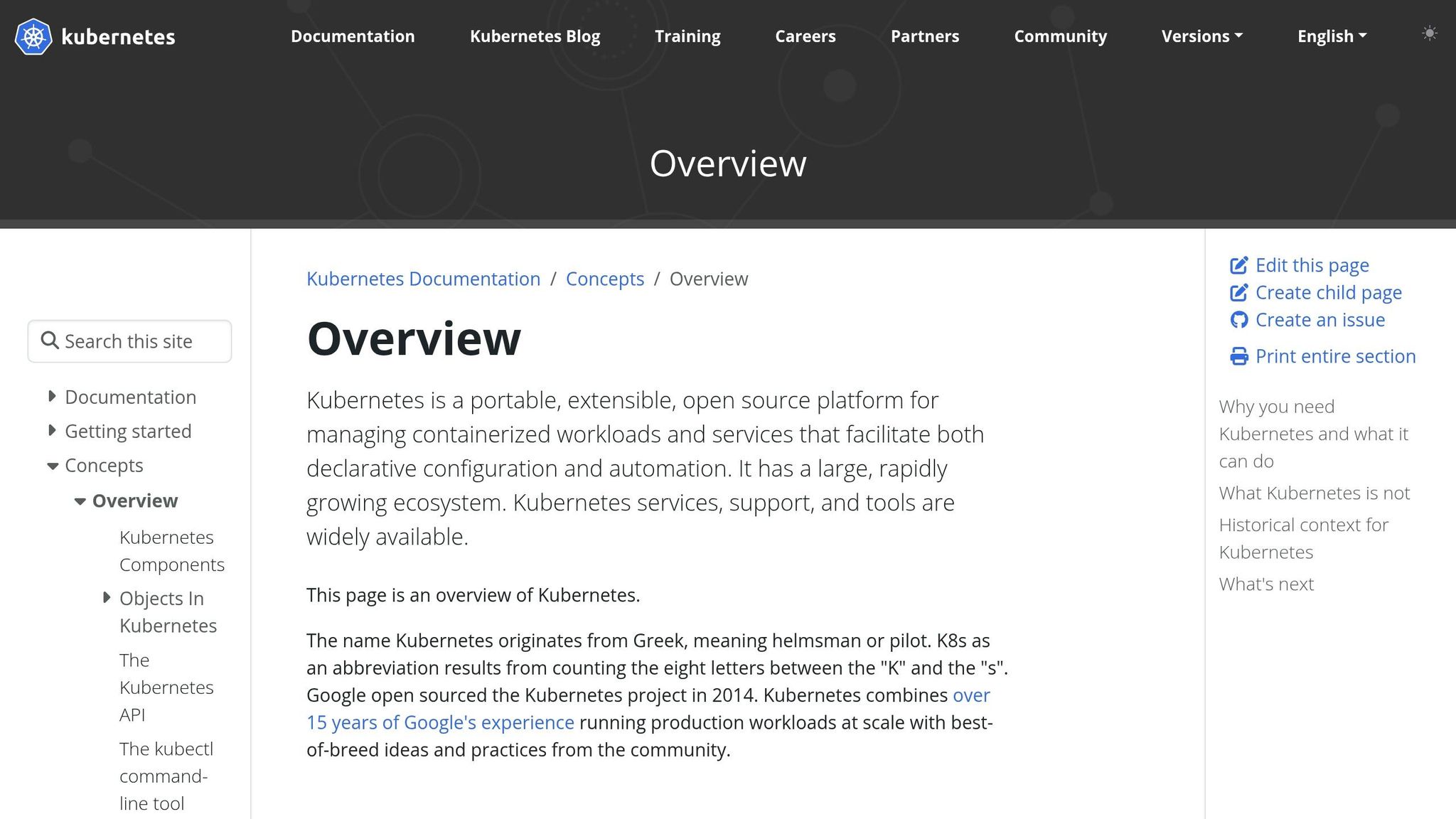The height and width of the screenshot is (819, 1456).
Task: Open The kubectl command-line tool page
Action: 166,776
